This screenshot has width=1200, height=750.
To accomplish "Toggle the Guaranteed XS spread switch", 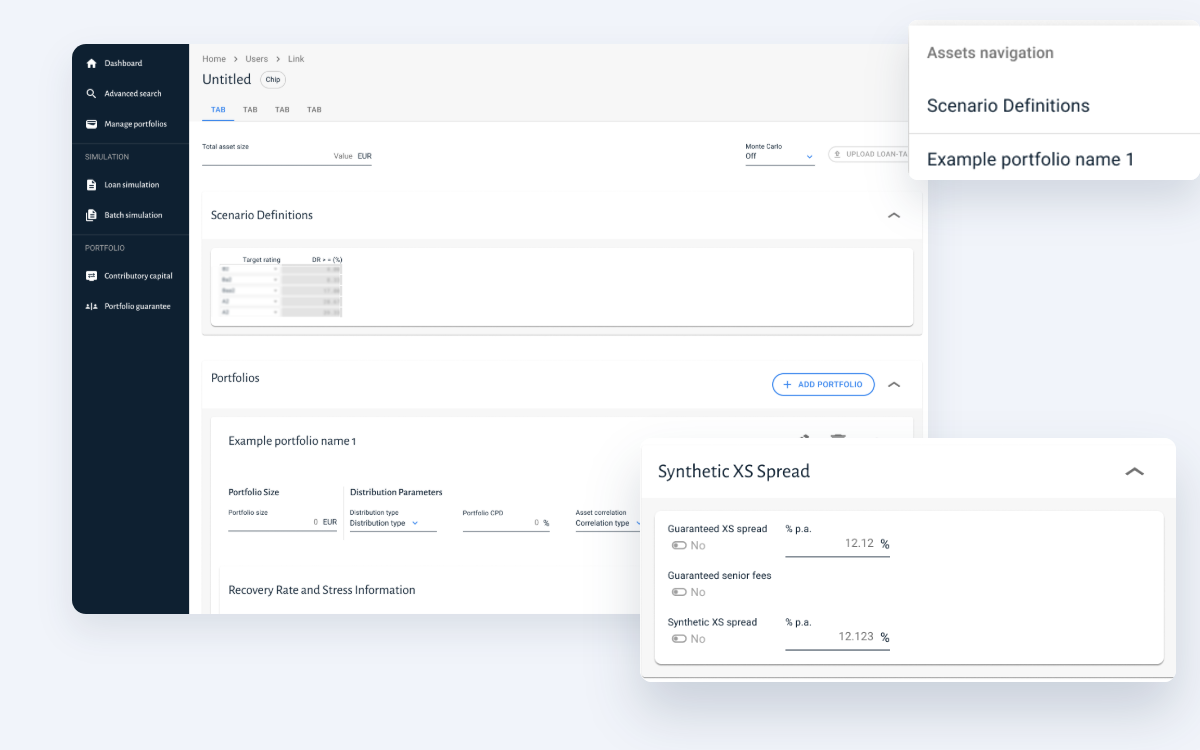I will click(679, 546).
